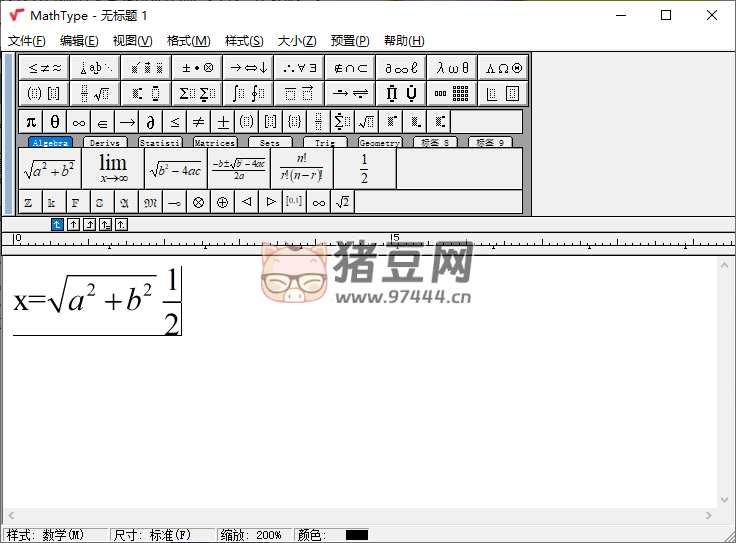Insert the limit x to infinity expression
Screen dimensions: 736x543
pos(113,169)
